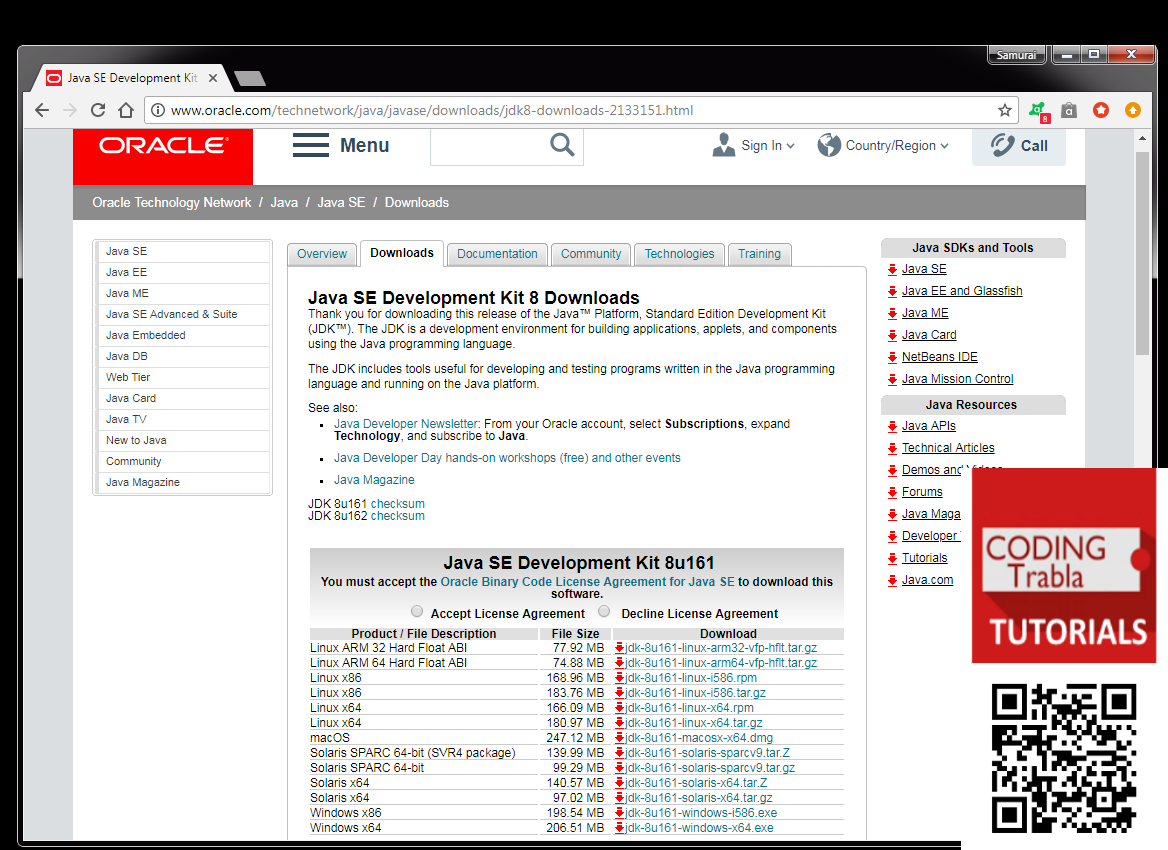
Task: Open the hamburger Menu icon
Action: point(311,145)
